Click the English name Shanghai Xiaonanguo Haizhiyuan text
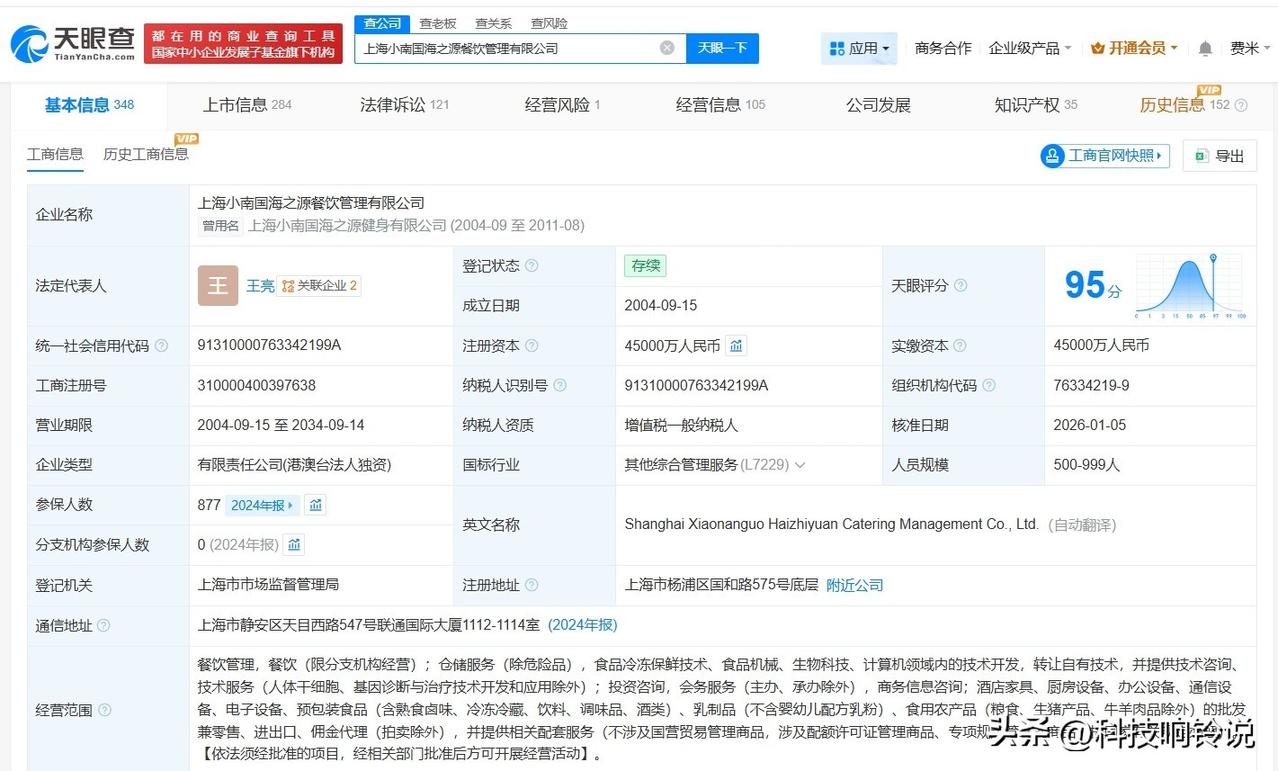The height and width of the screenshot is (771, 1278). click(x=832, y=524)
